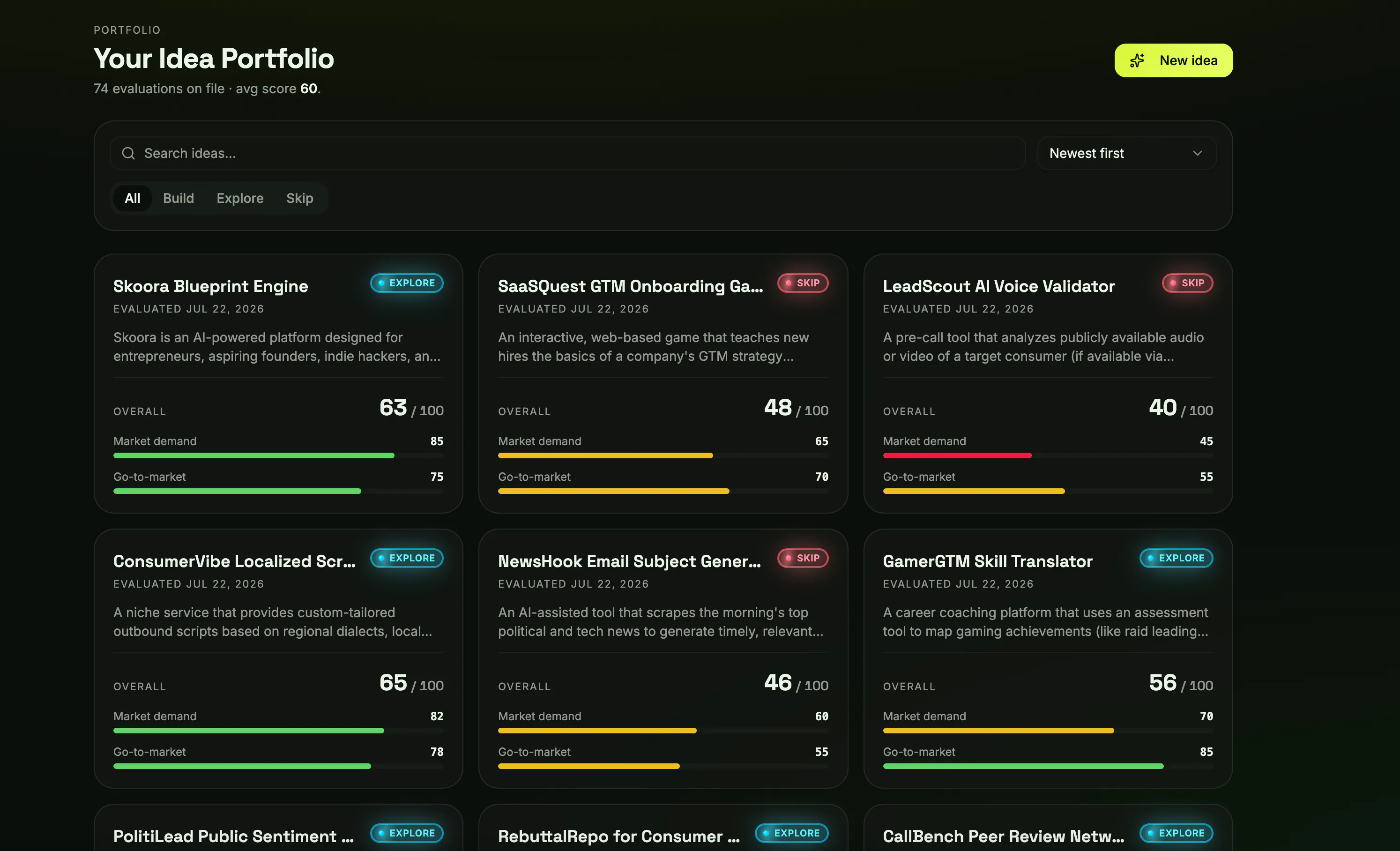
Task: Switch to the Build filter tab
Action: pyautogui.click(x=179, y=198)
